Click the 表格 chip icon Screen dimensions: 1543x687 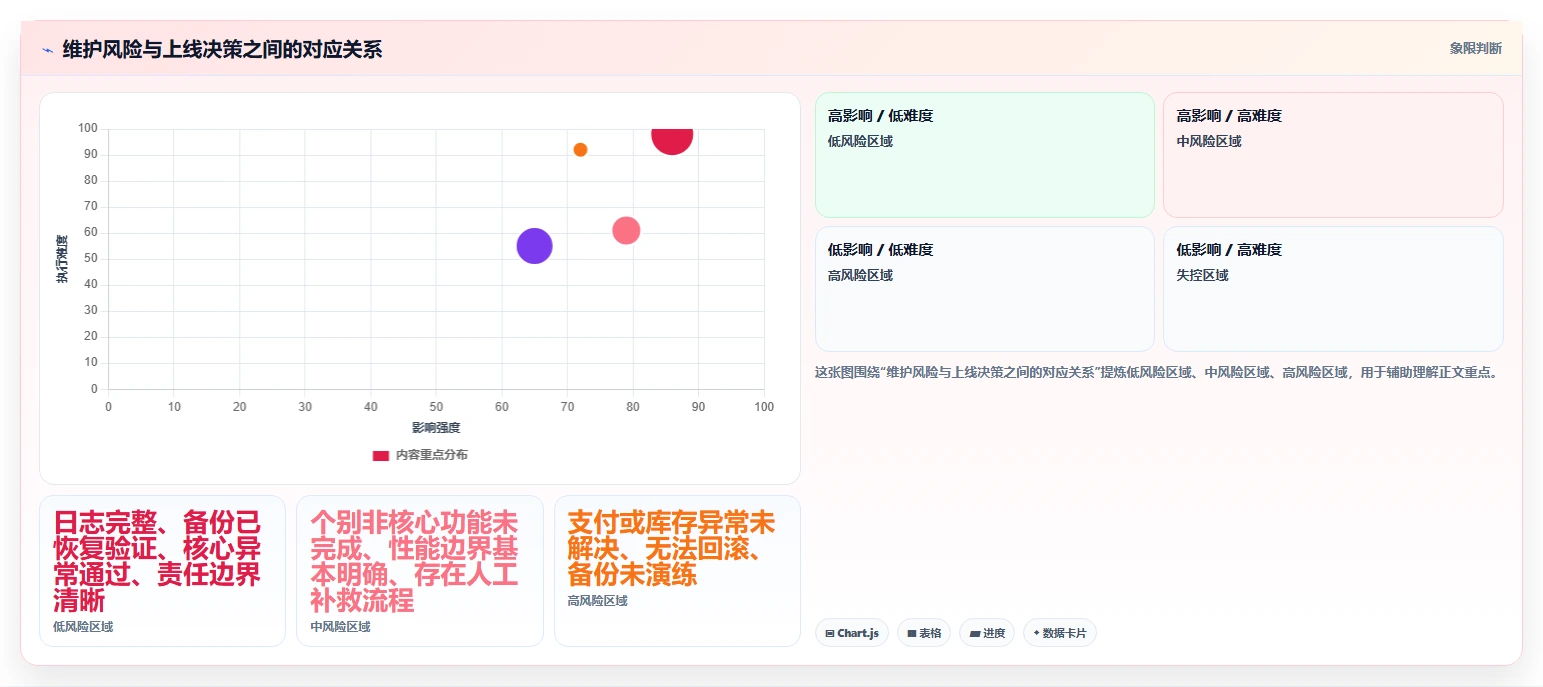[x=912, y=633]
